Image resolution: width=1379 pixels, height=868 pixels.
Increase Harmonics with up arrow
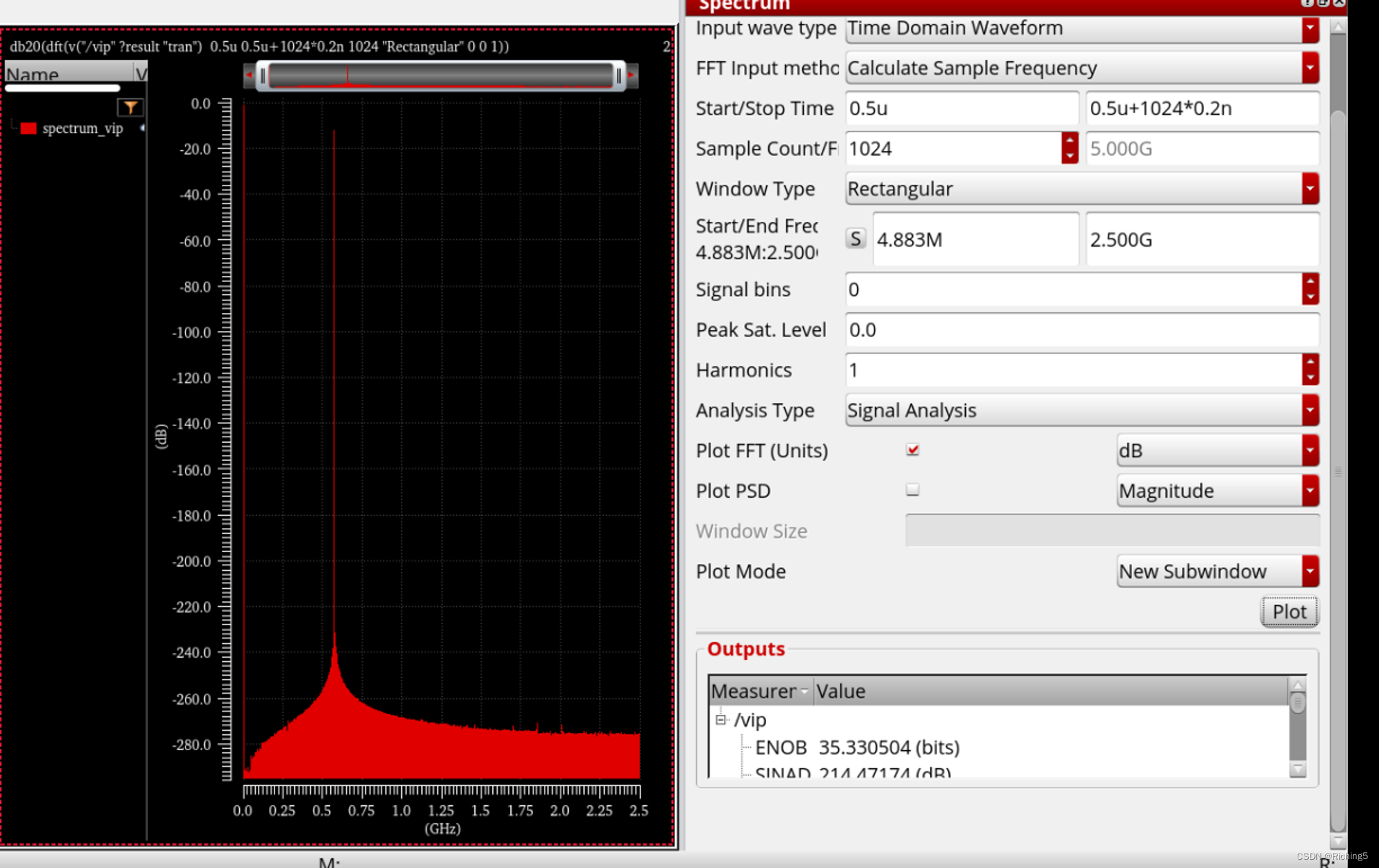pyautogui.click(x=1310, y=362)
